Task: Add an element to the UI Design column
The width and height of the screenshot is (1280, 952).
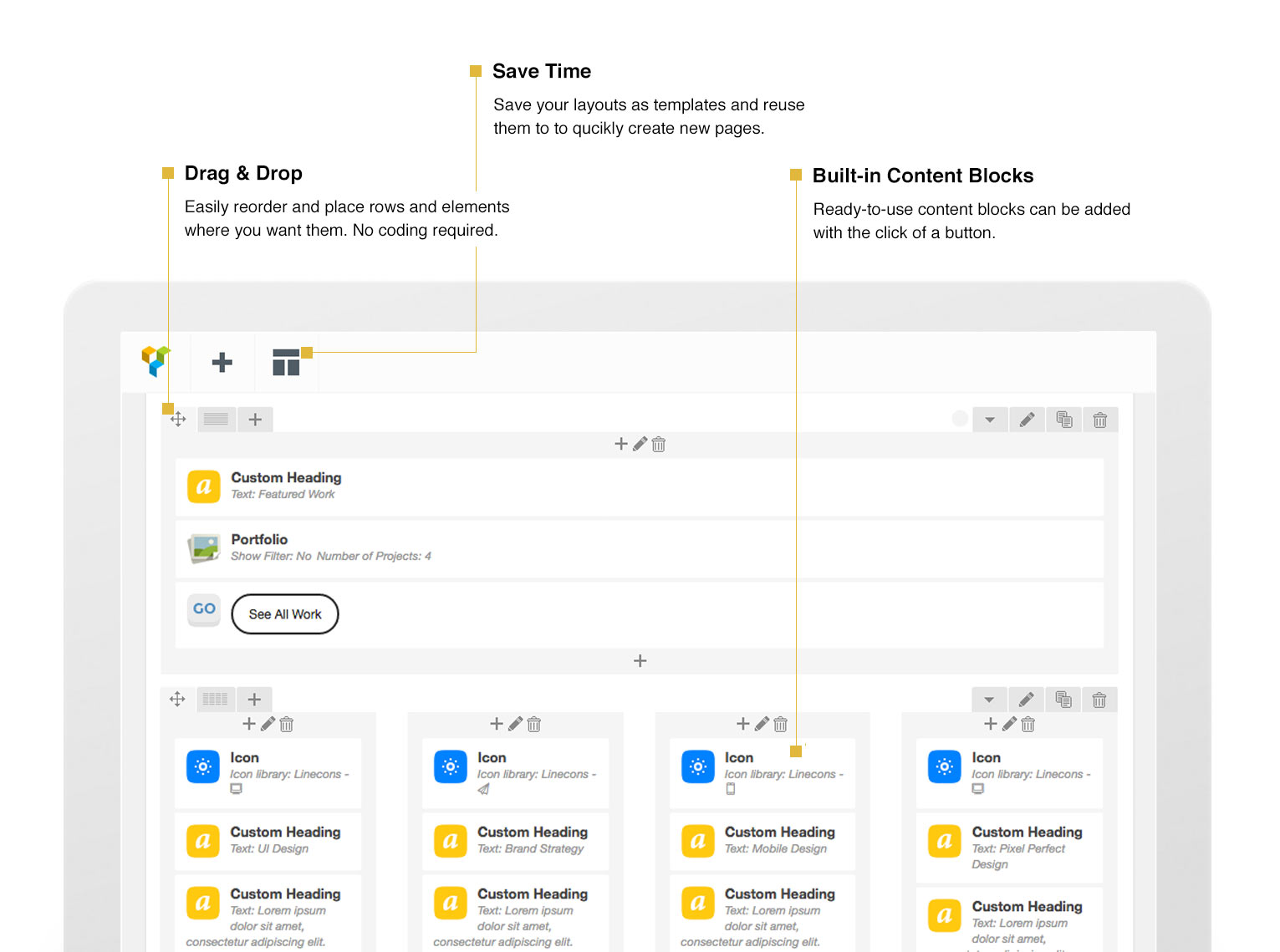Action: click(249, 724)
